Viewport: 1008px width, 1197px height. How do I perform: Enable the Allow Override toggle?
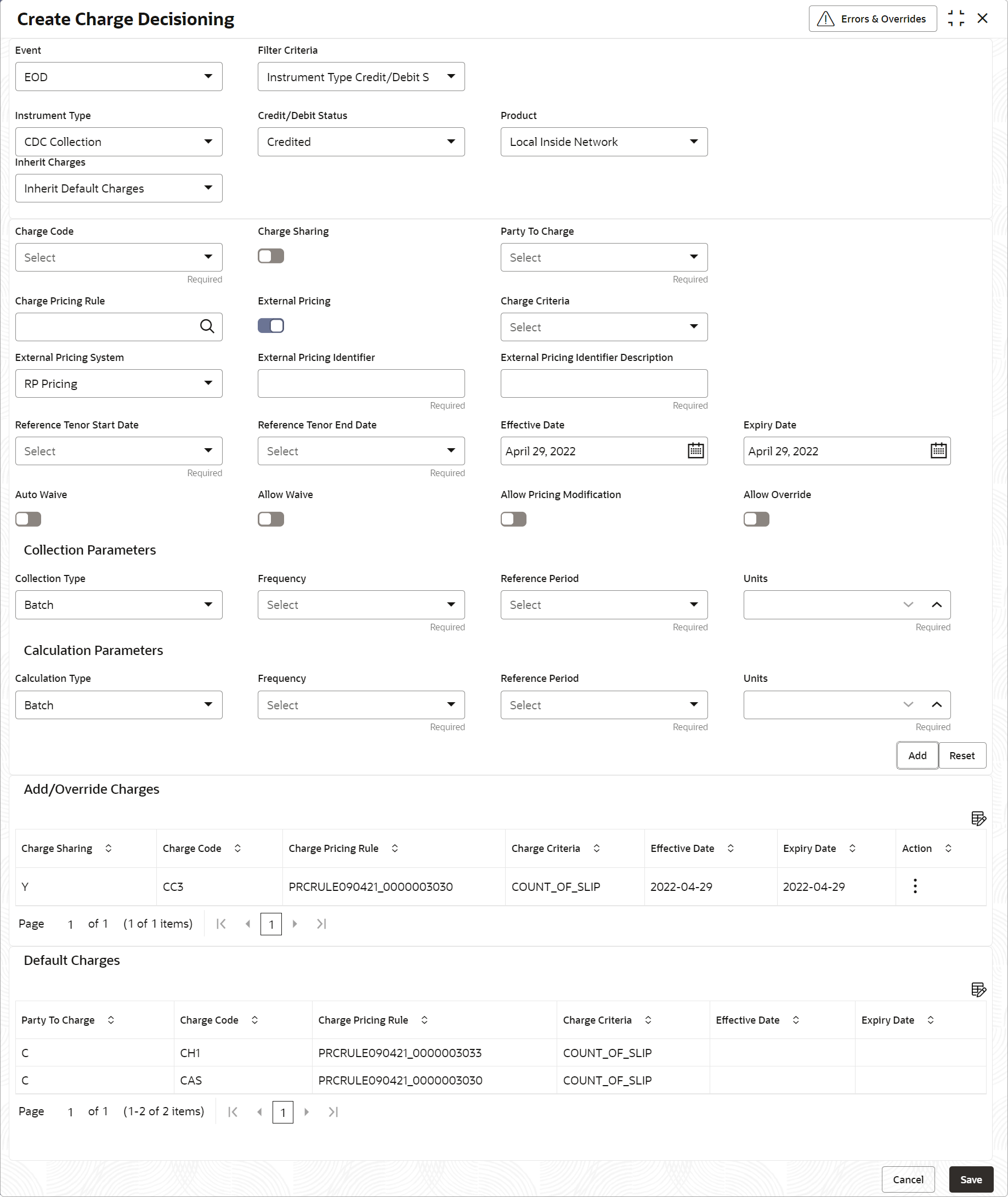pos(756,519)
